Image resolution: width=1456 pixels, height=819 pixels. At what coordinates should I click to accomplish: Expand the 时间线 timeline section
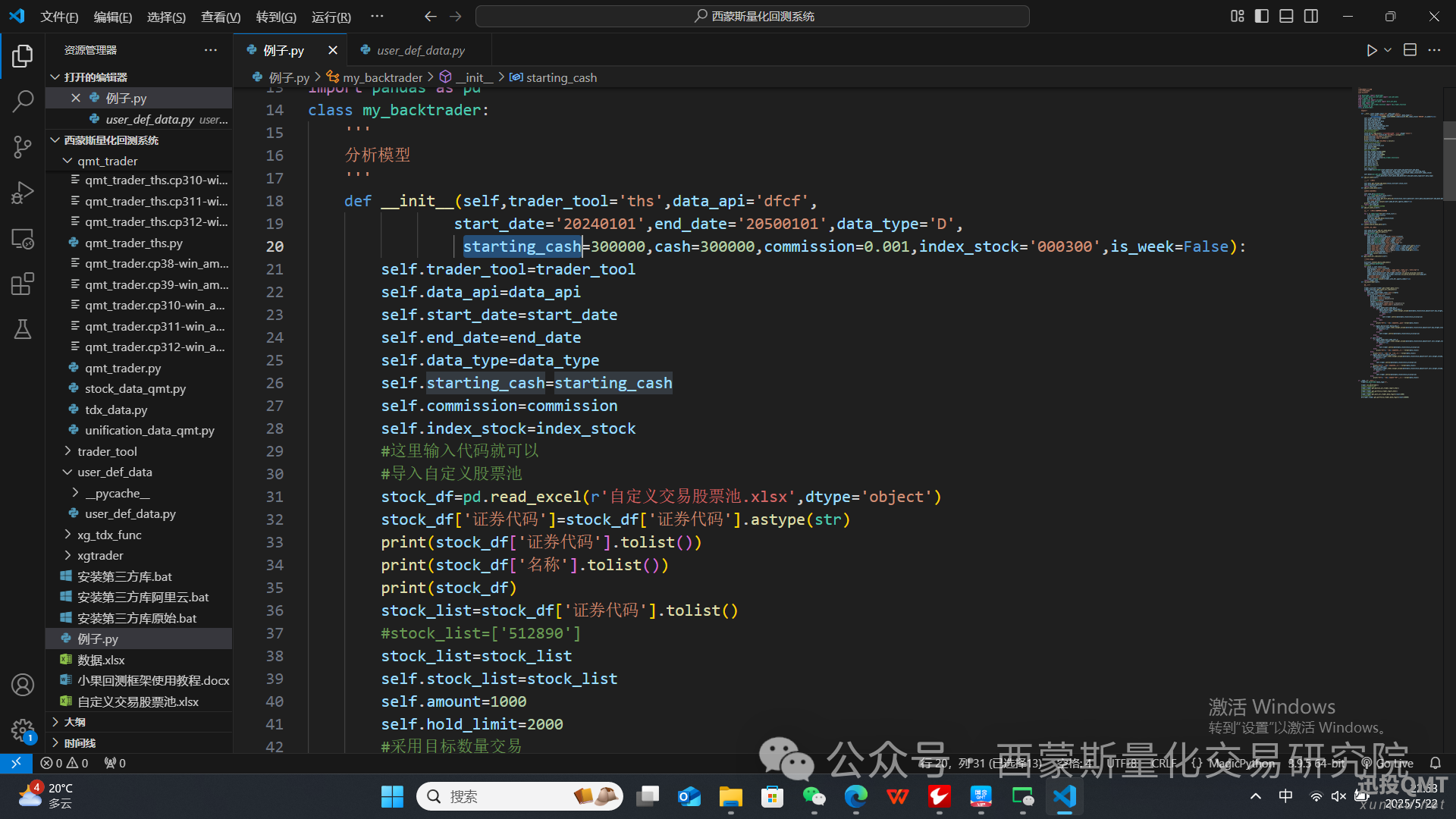click(55, 743)
